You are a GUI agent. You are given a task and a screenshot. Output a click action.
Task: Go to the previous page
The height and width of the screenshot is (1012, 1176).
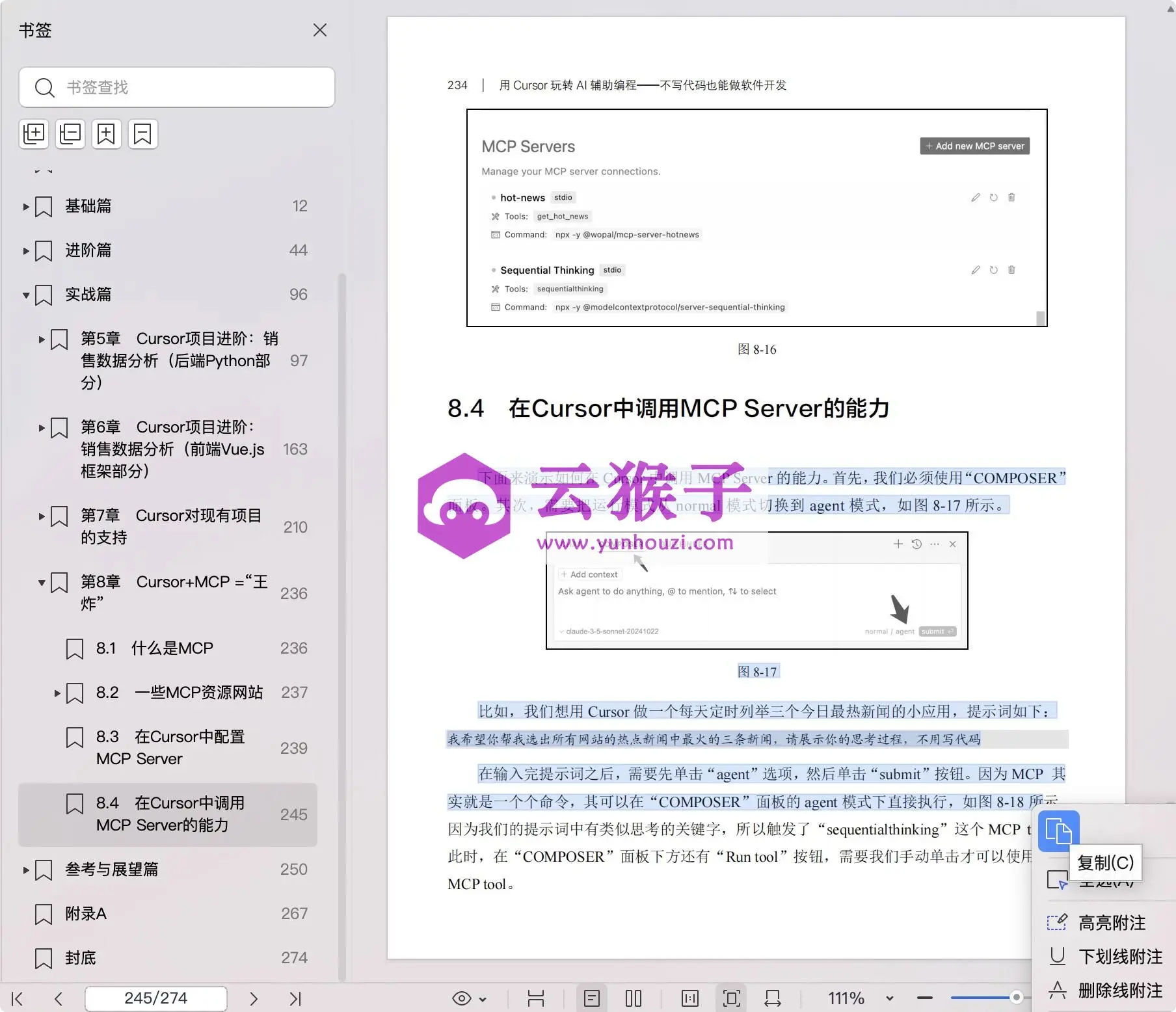pos(59,998)
